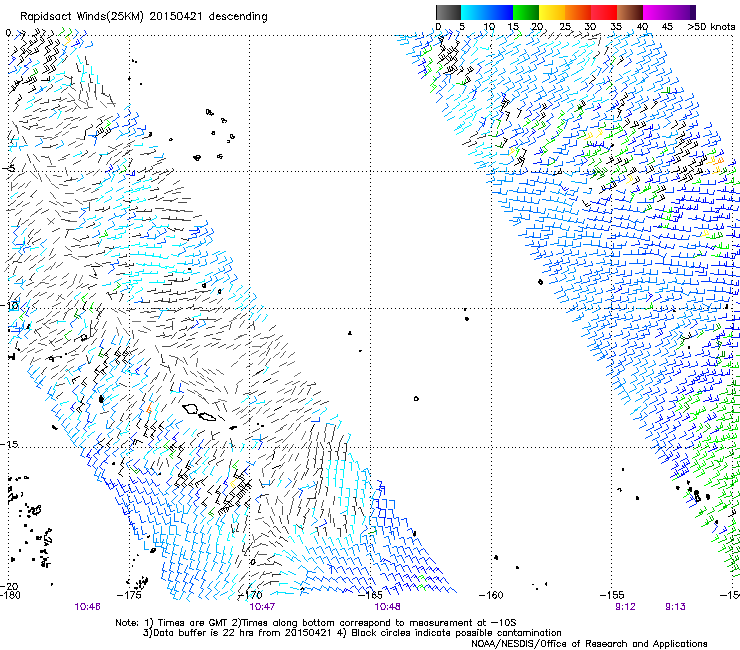Click the '-180' longitude axis label
The image size is (740, 650).
tap(11, 595)
